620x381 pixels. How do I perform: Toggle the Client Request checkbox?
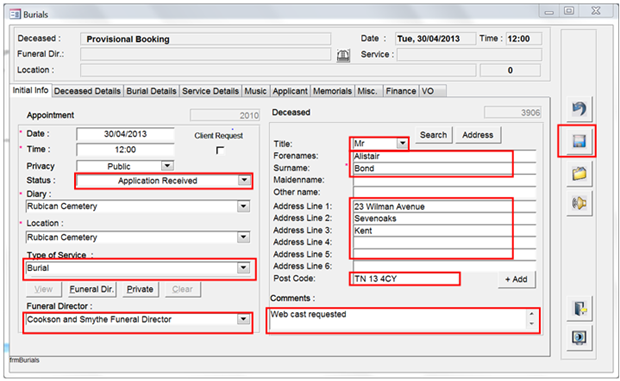click(x=220, y=150)
